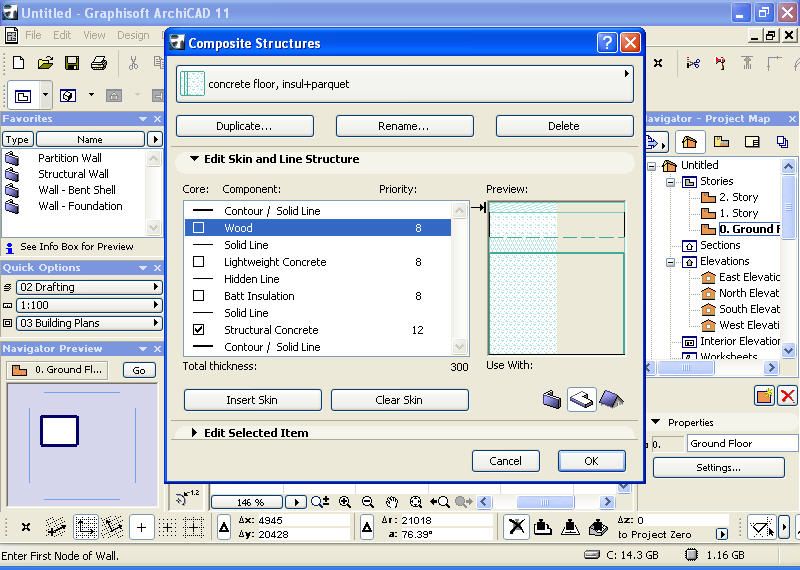
Task: Select Structural Wall favorite
Action: coord(73,174)
